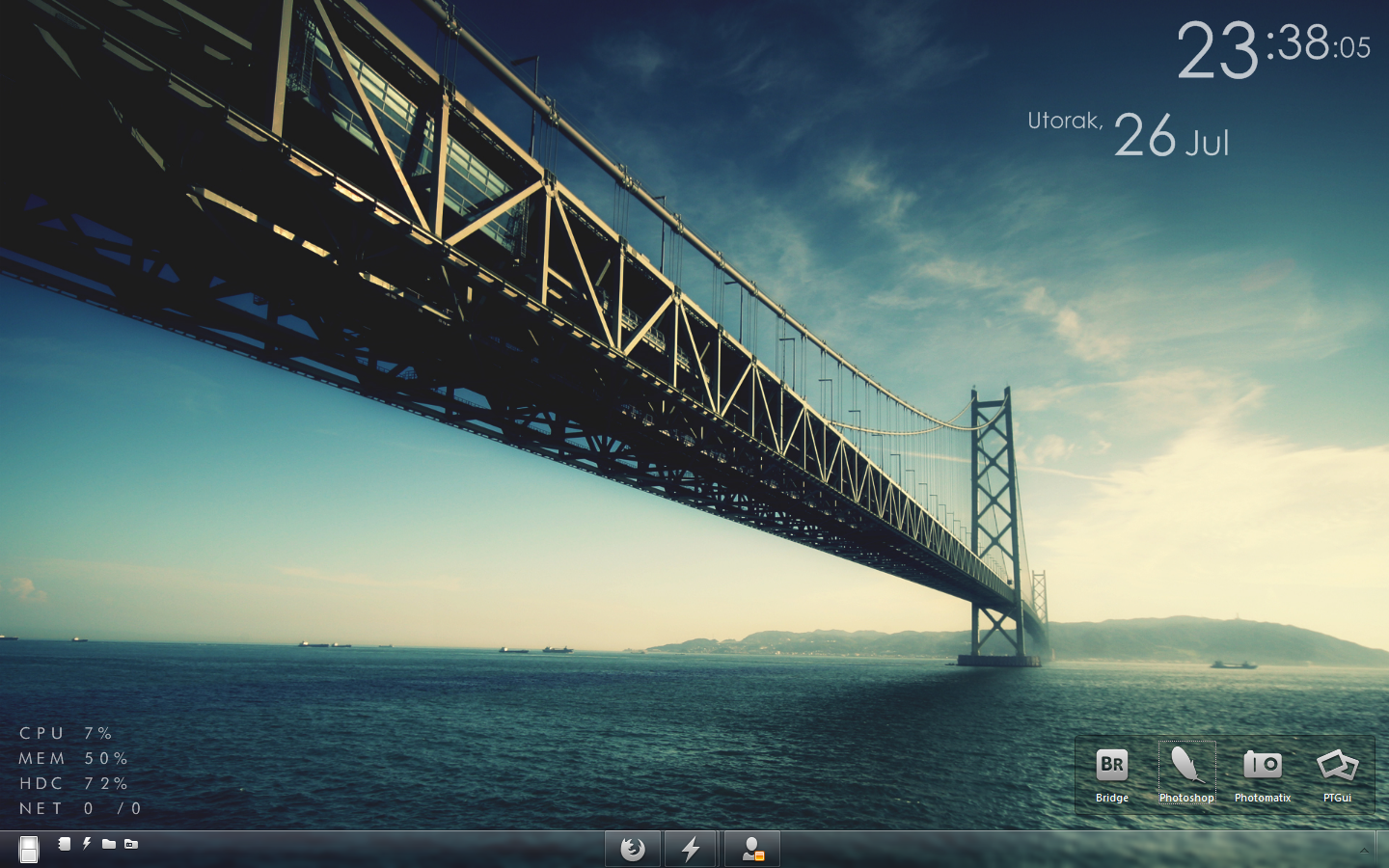This screenshot has width=1389, height=868.
Task: Switch to the large lightning bolt taskbar button
Action: click(x=691, y=849)
